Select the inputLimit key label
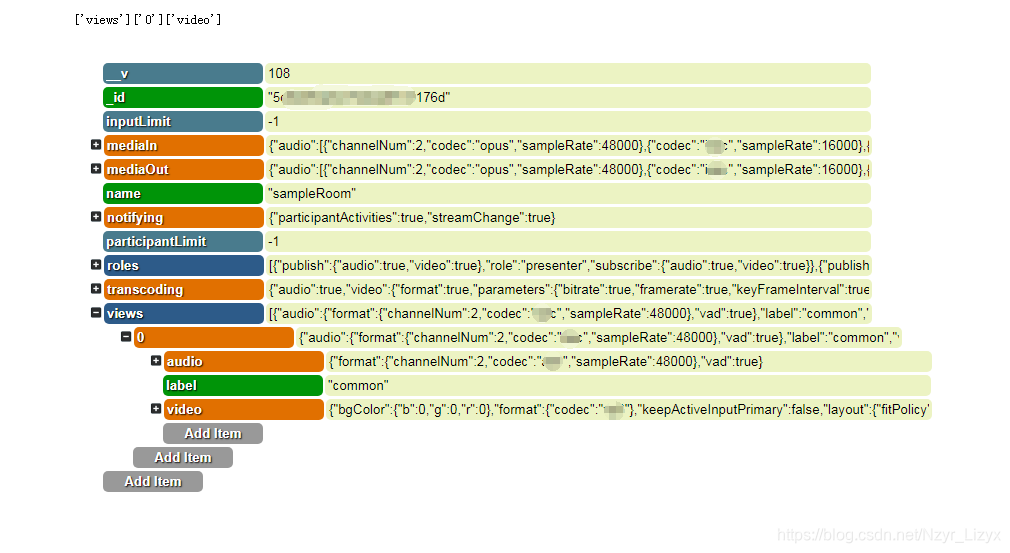Viewport: 1010px width, 553px height. pos(183,122)
